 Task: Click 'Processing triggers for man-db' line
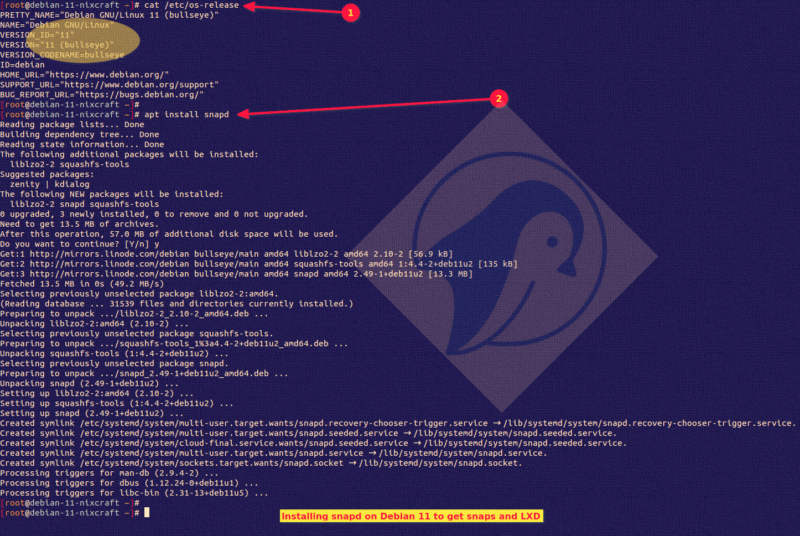(x=110, y=473)
